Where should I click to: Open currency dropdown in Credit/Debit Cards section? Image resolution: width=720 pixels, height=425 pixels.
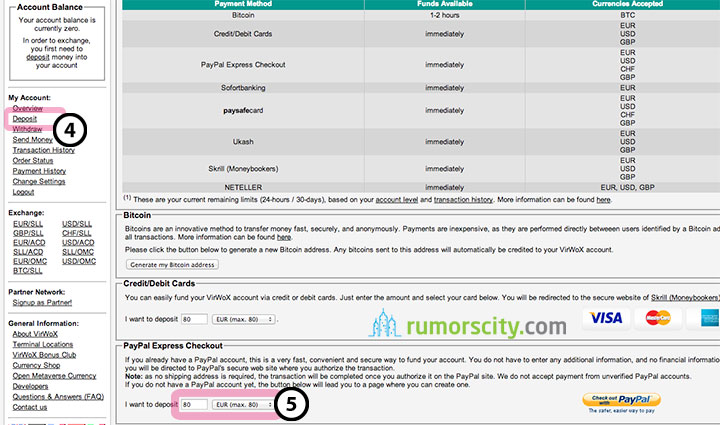tap(244, 319)
